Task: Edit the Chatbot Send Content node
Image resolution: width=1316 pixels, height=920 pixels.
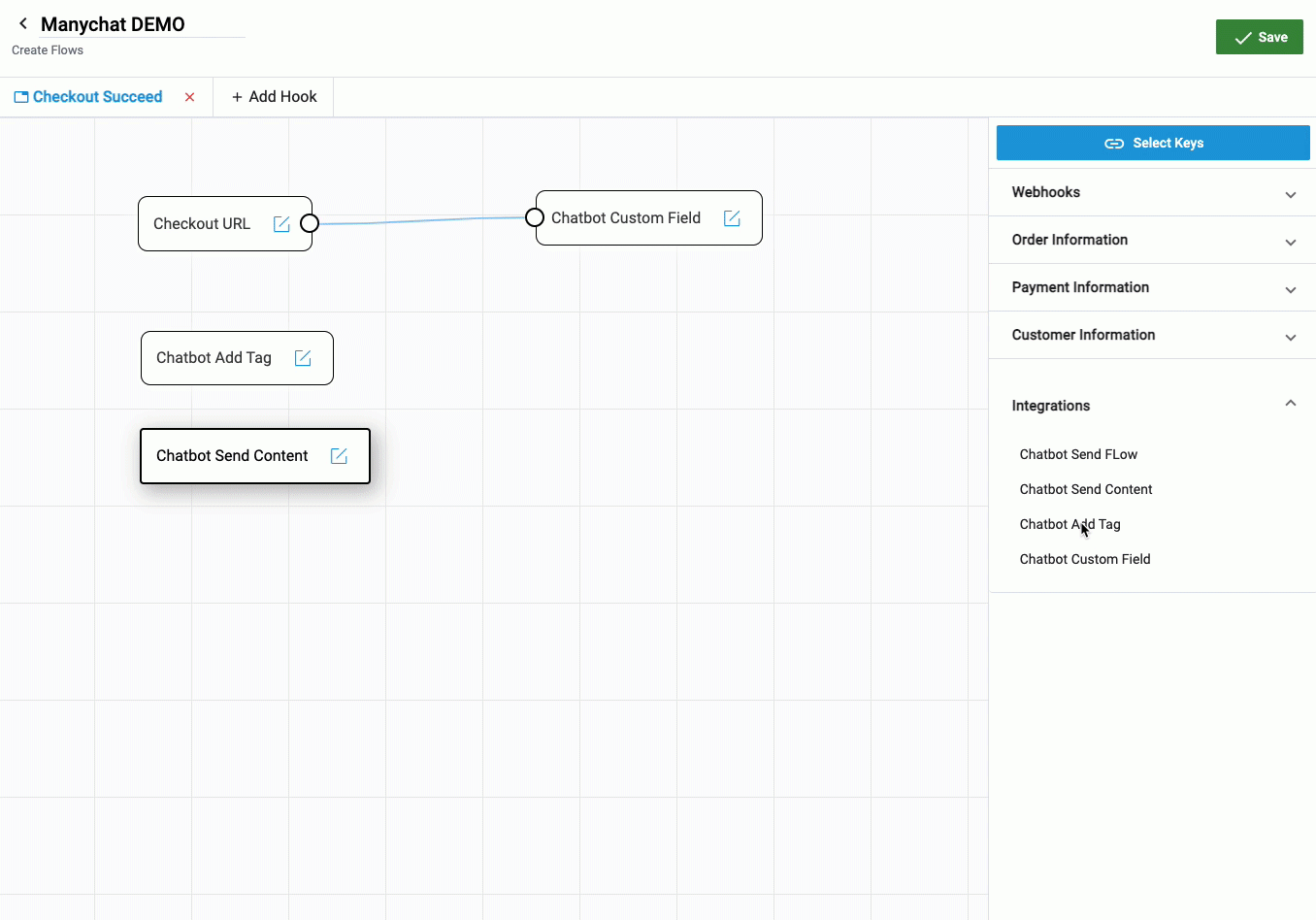Action: 339,456
